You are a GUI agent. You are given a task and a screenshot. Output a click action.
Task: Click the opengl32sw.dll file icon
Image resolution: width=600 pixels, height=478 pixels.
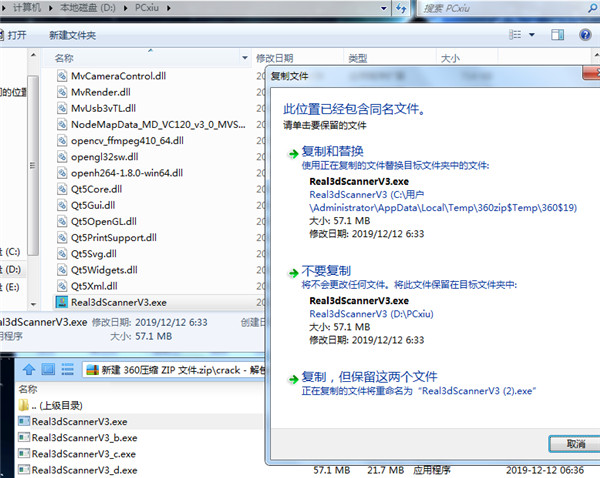[x=62, y=157]
